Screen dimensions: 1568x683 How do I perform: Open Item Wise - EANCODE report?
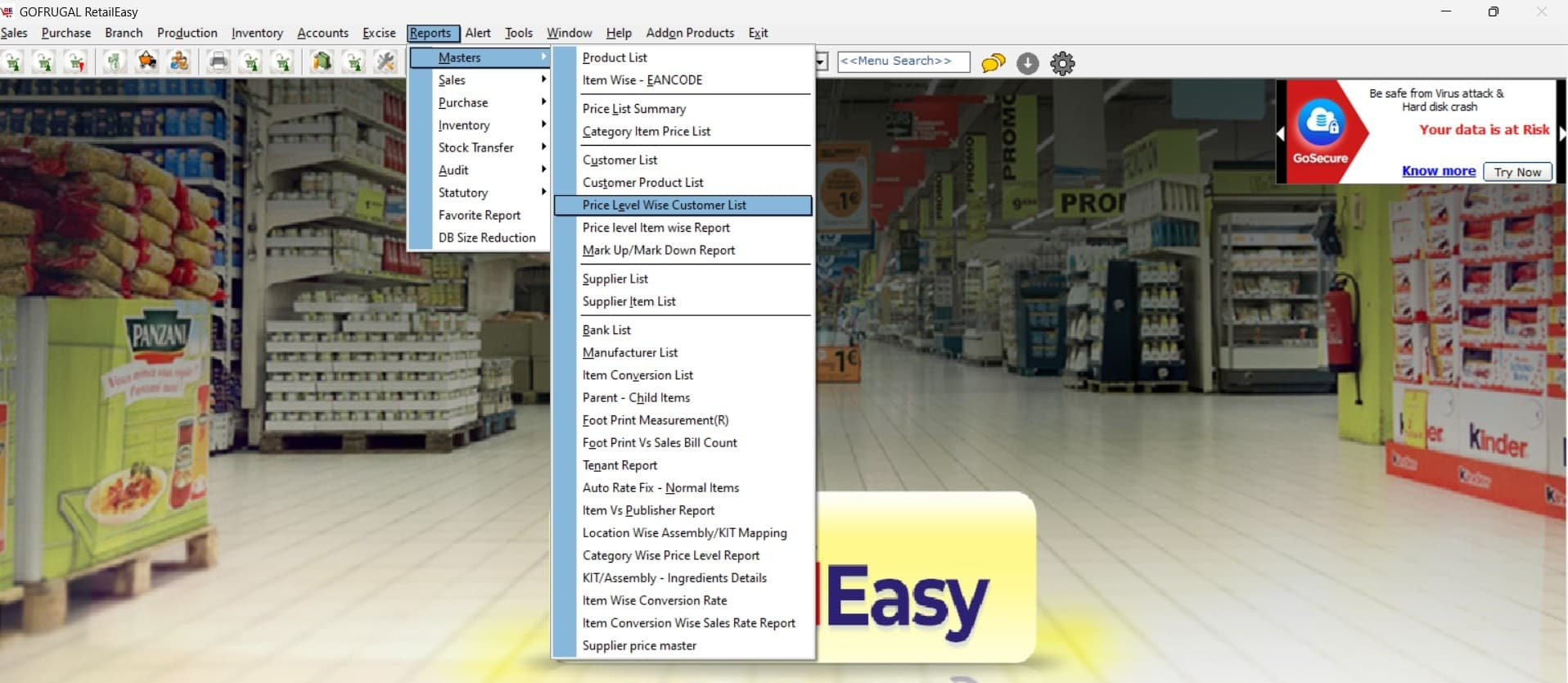683,80
